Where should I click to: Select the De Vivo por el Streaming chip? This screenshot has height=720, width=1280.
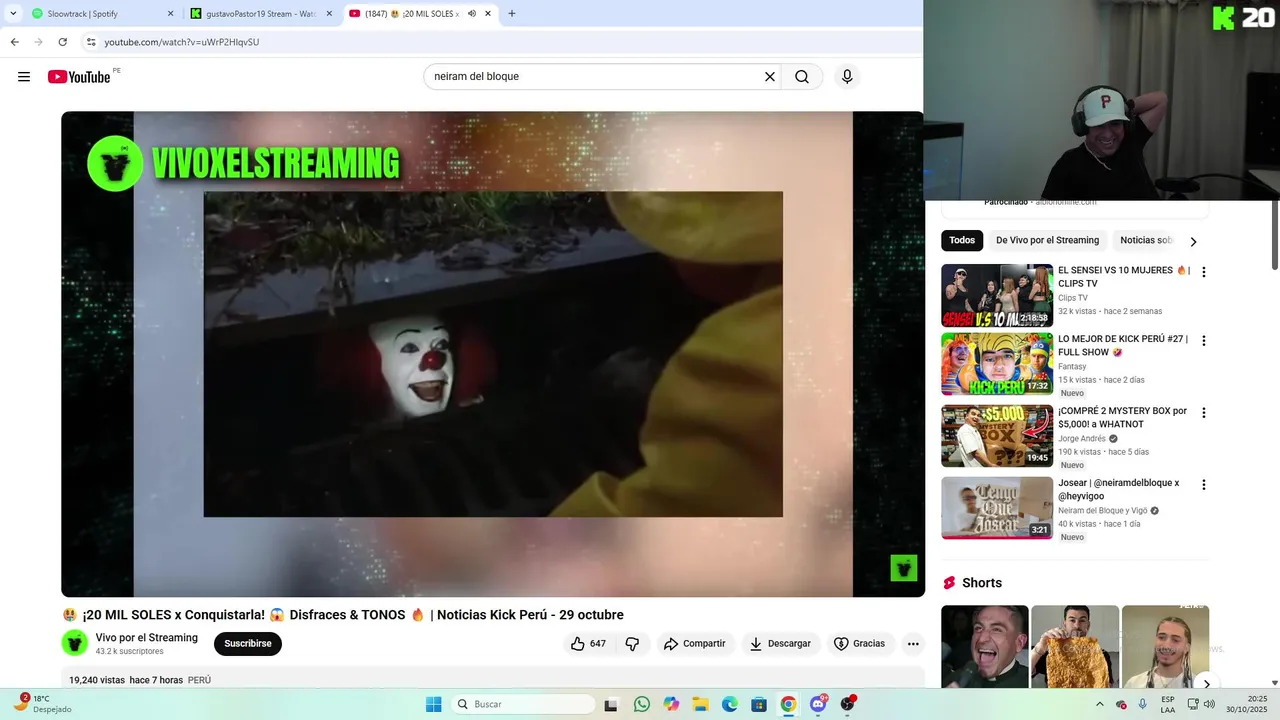(x=1047, y=240)
